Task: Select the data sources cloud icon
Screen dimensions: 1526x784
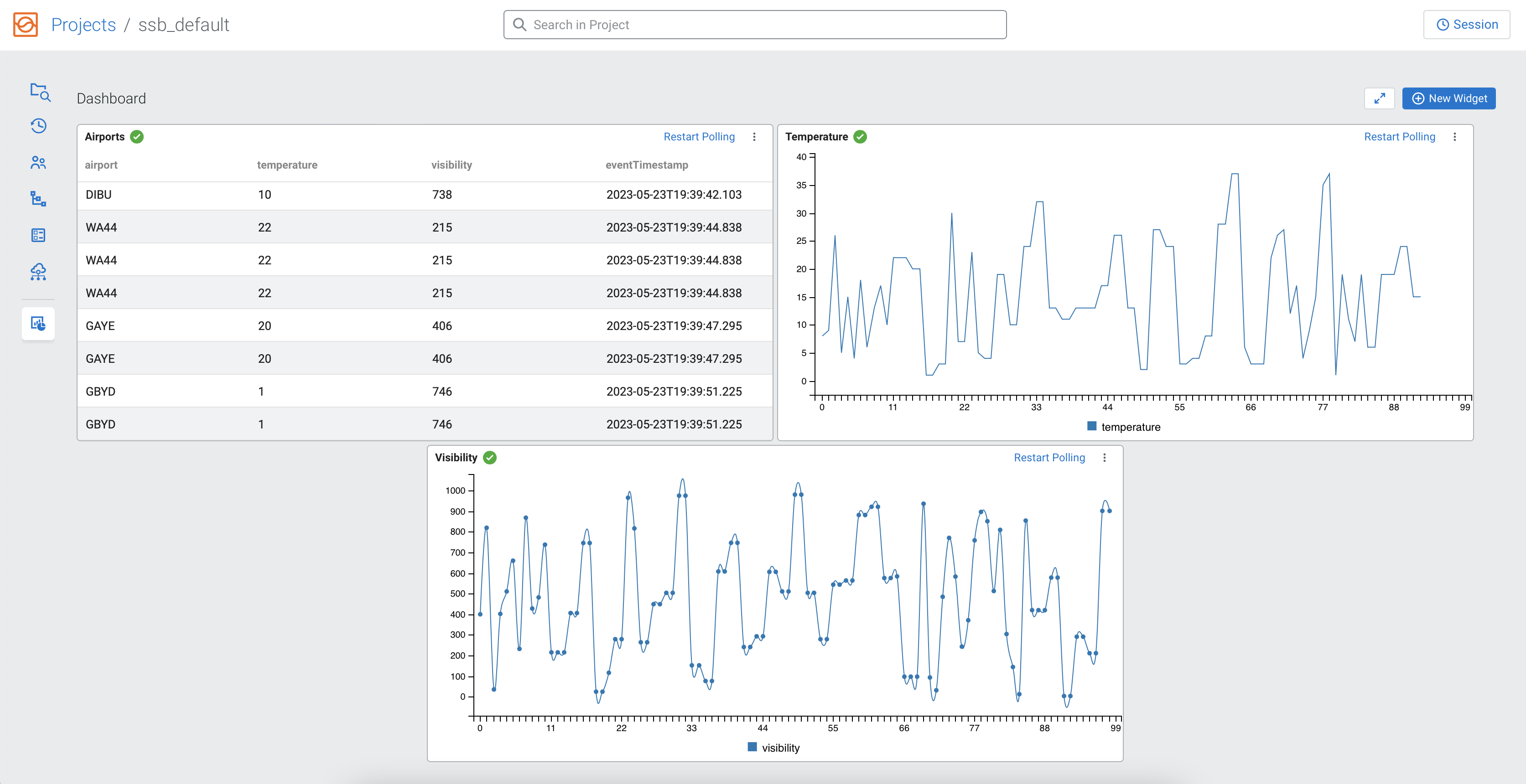Action: pos(38,273)
